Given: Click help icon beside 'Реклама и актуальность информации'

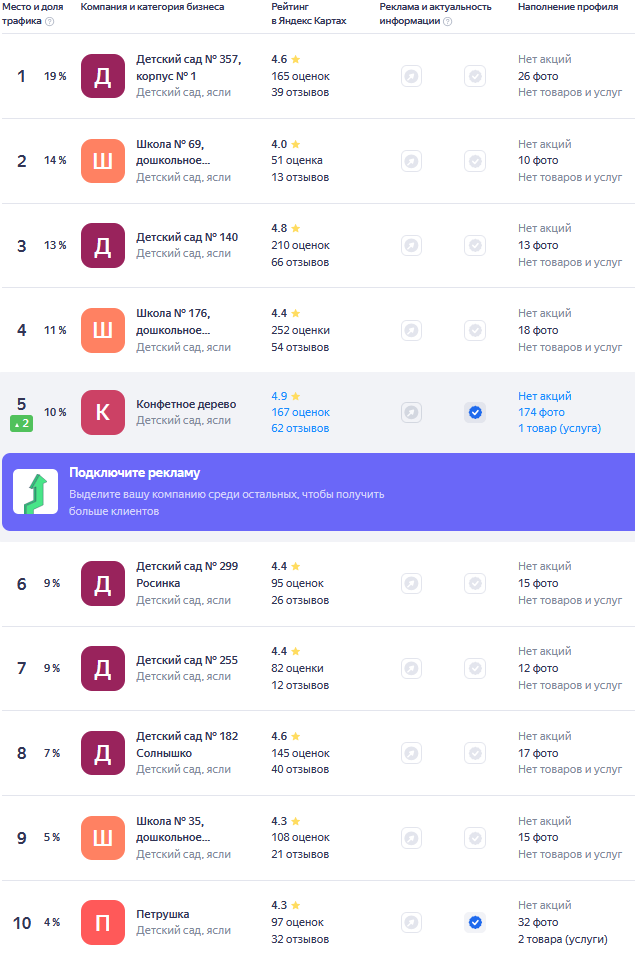Looking at the screenshot, I should (447, 21).
